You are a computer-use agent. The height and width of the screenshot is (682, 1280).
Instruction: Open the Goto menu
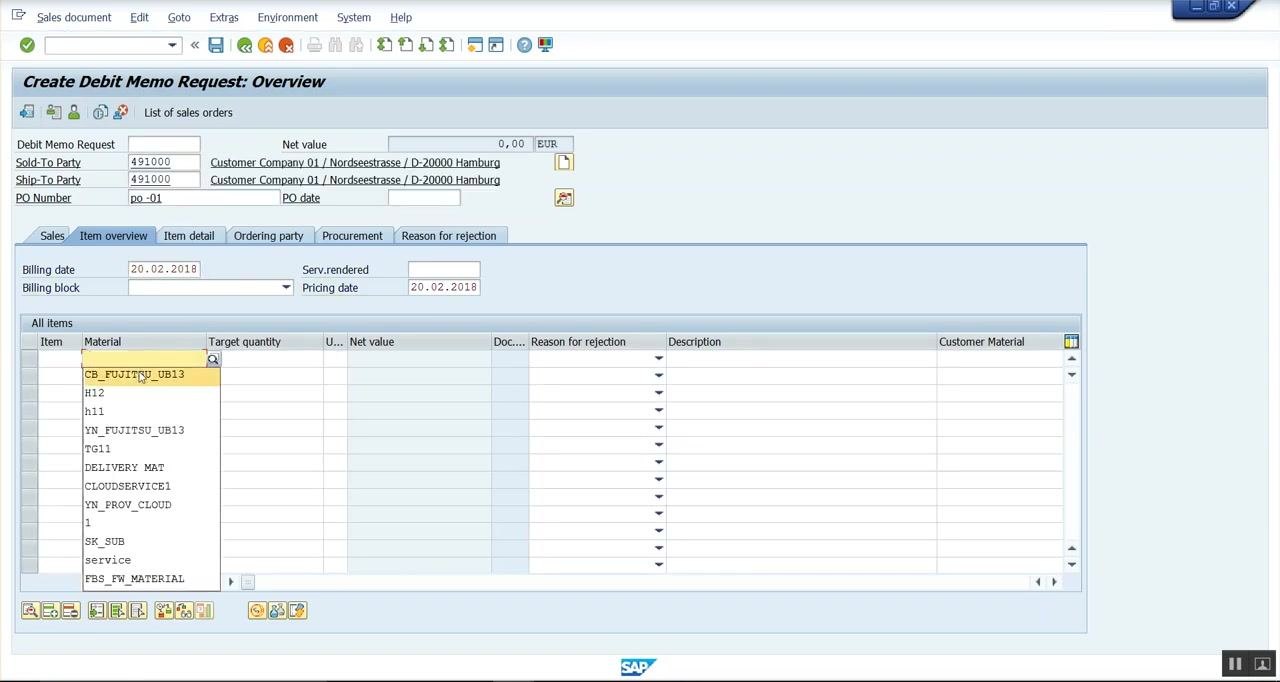point(179,17)
